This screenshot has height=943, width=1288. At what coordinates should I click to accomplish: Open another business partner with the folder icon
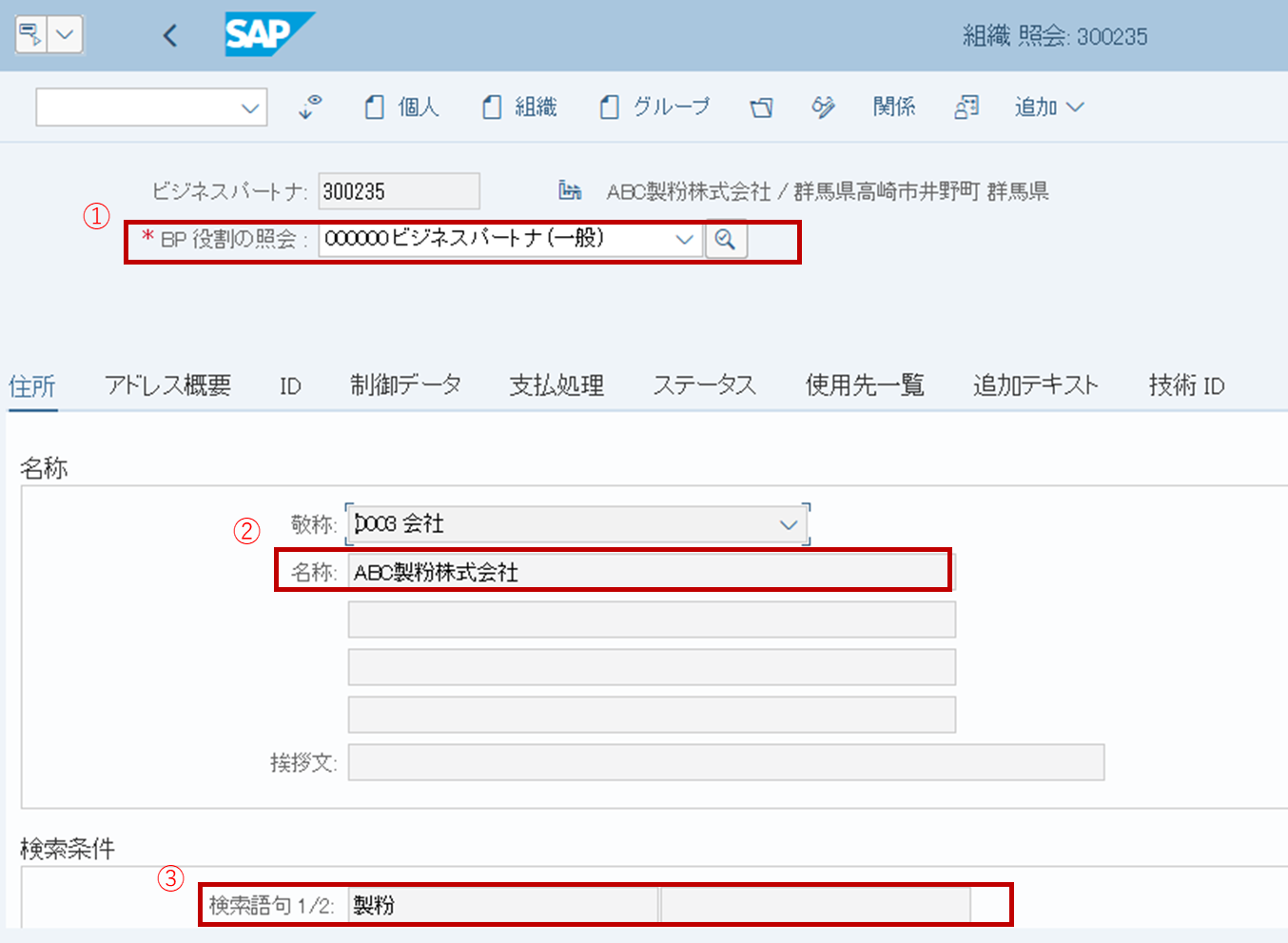tap(761, 108)
